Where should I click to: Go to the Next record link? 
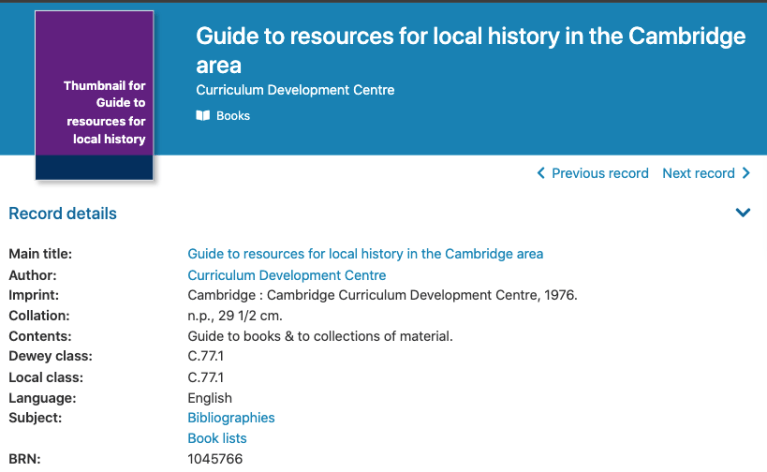[x=698, y=173]
